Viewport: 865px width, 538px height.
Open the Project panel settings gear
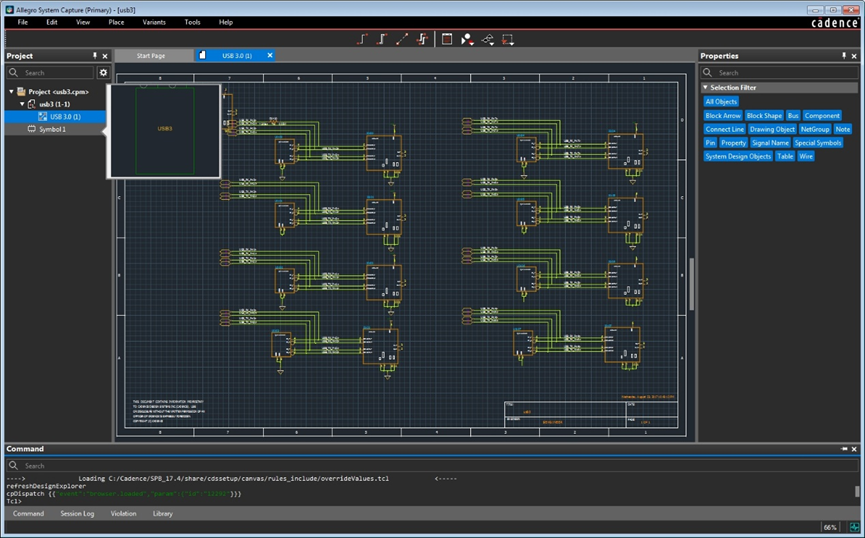point(102,73)
